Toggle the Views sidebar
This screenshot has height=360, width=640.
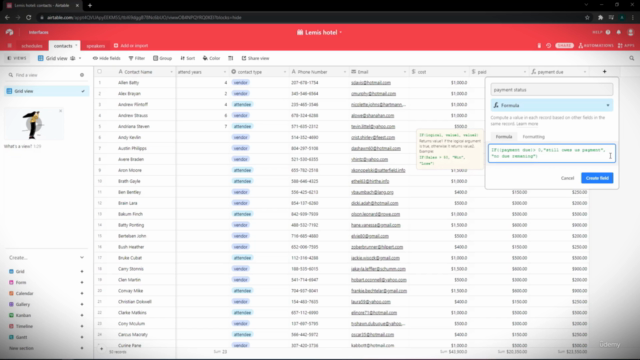click(x=17, y=58)
